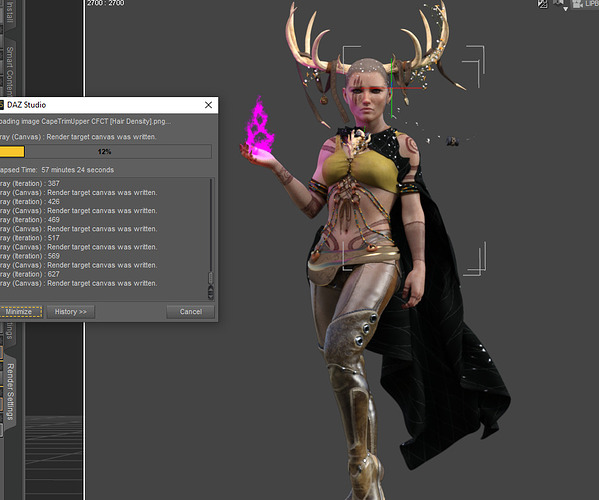Click the Iray Iteration 627 log line
Image resolution: width=599 pixels, height=500 pixels.
tap(30, 274)
